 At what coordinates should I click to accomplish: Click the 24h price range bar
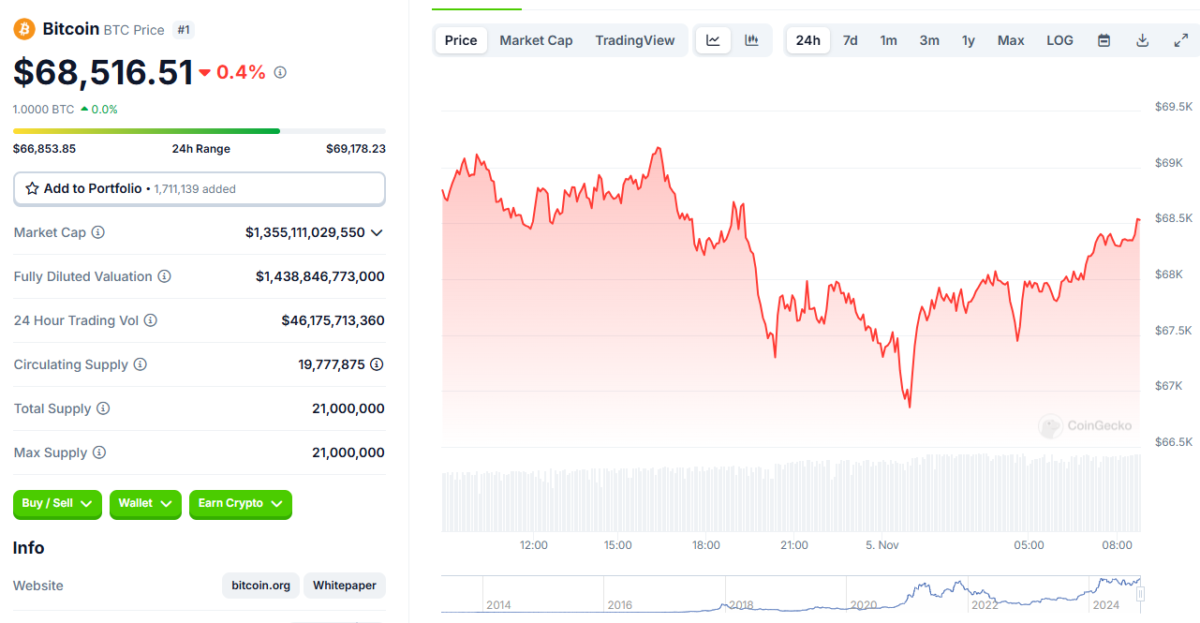(199, 131)
